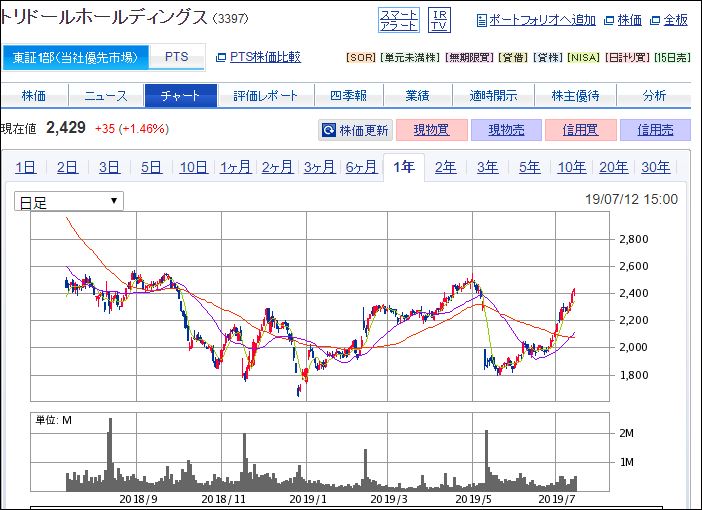This screenshot has height=510, width=702.
Task: Switch chart range to 5年
Action: 530,167
